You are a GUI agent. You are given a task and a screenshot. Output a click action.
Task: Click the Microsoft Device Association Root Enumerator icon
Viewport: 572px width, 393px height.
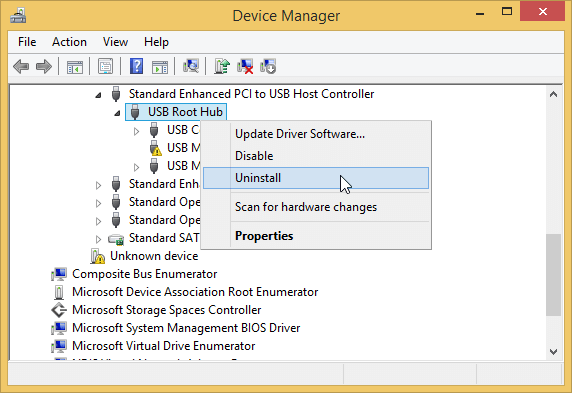(59, 292)
